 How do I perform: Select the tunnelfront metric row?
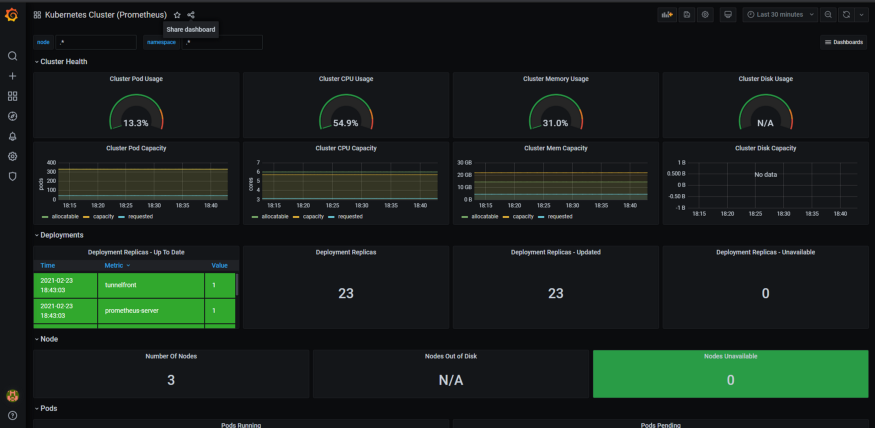pyautogui.click(x=134, y=285)
